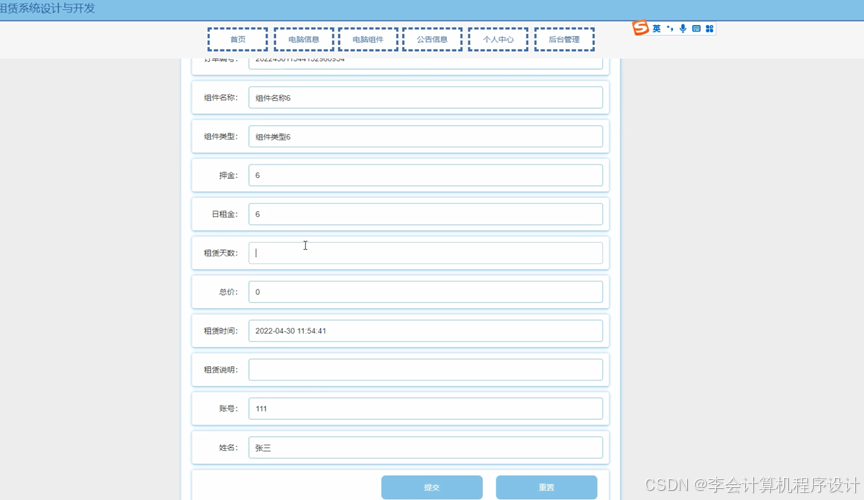Click the 日租金 input field
This screenshot has height=500, width=864.
[425, 214]
